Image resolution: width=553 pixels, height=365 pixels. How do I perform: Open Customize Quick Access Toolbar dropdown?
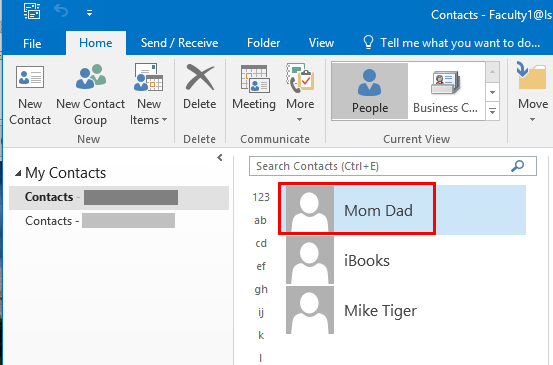89,13
